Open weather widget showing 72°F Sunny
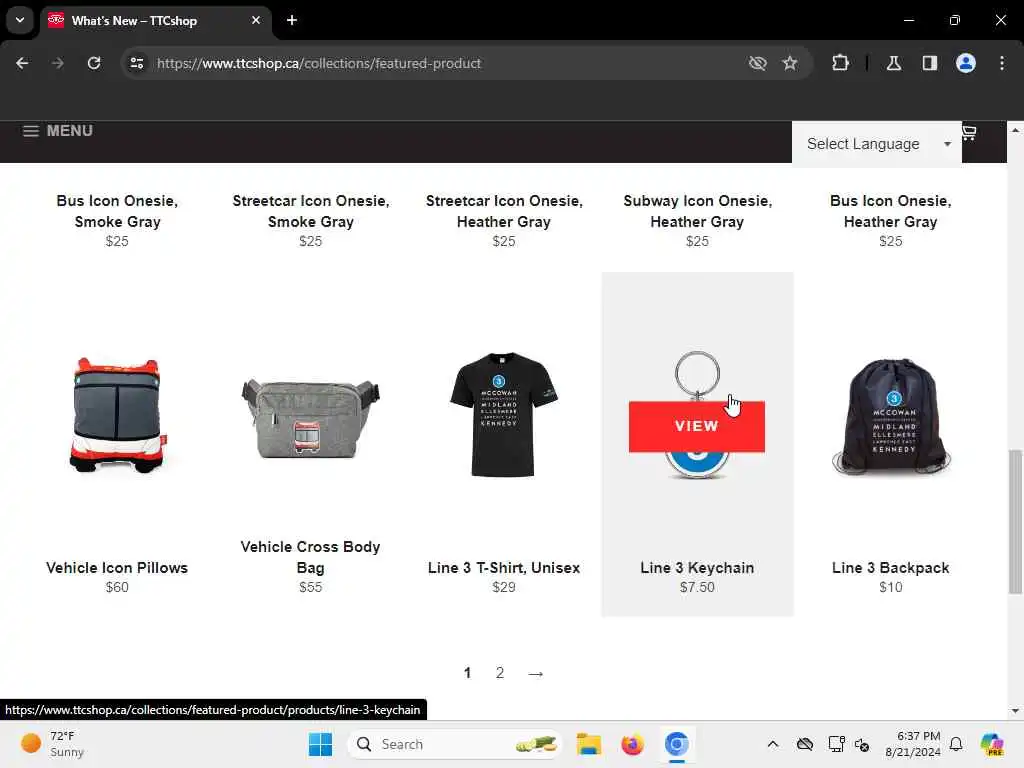 (52, 744)
